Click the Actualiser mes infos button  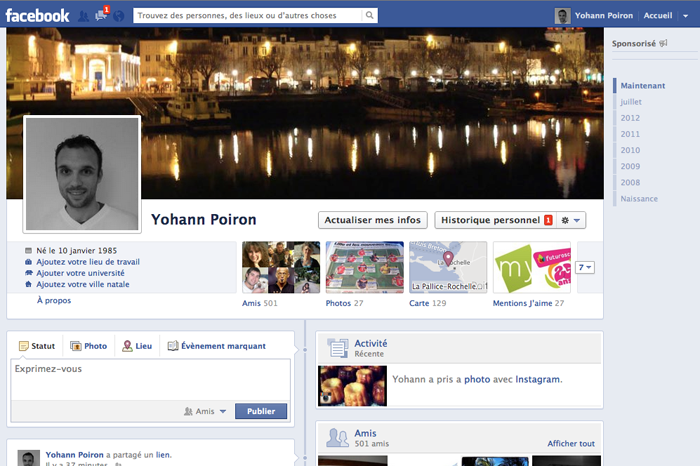coord(373,220)
